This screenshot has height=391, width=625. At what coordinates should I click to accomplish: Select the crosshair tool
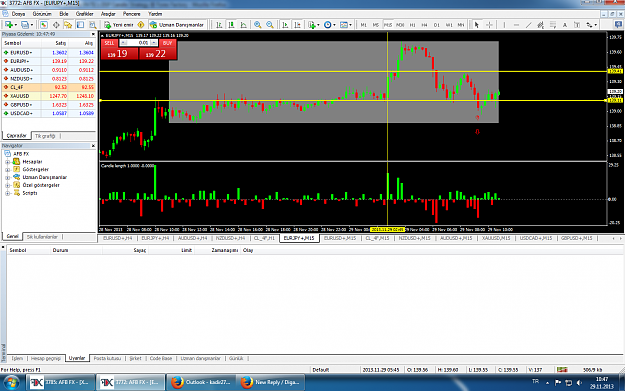489,25
